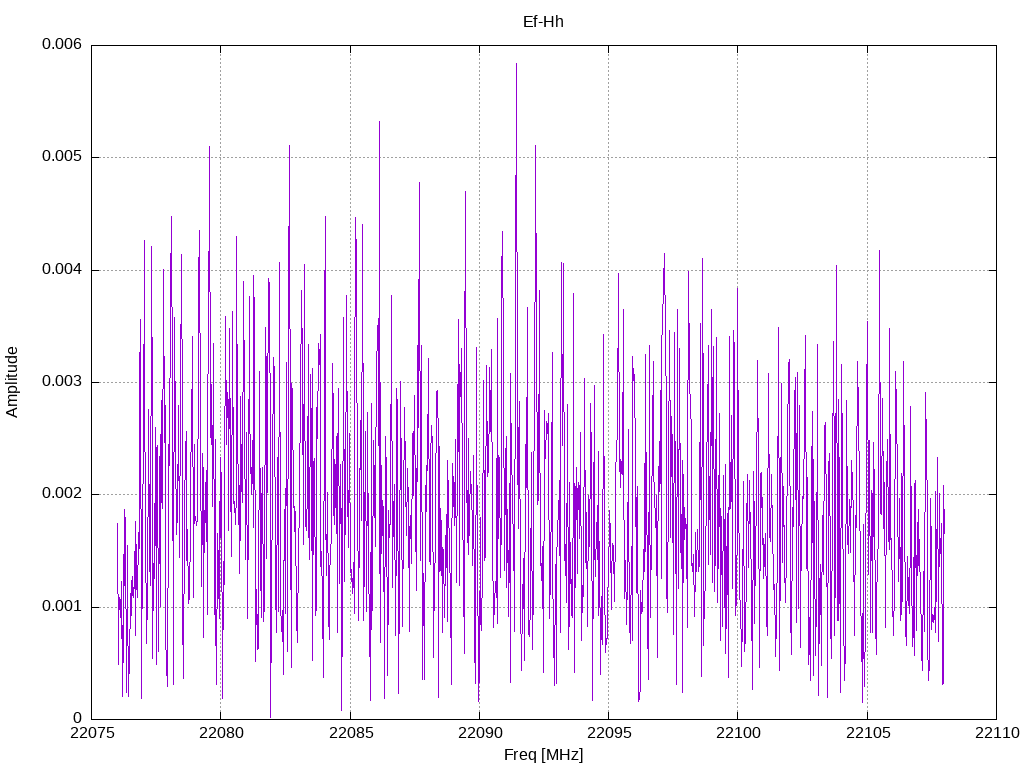Click the 'Amplitude' y-axis label

coord(12,382)
